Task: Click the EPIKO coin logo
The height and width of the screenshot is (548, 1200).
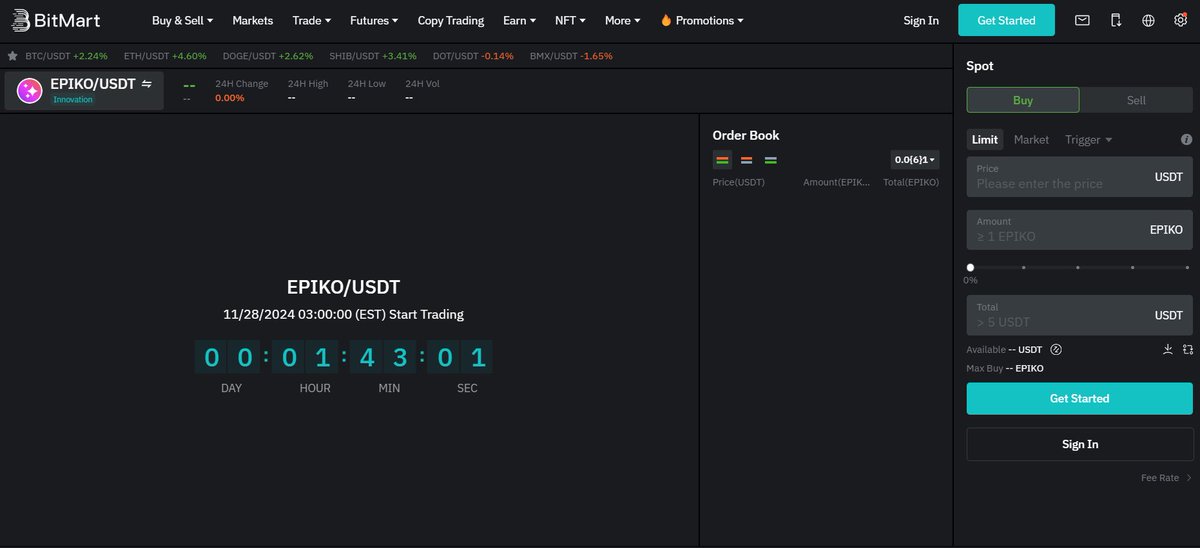Action: pyautogui.click(x=30, y=91)
